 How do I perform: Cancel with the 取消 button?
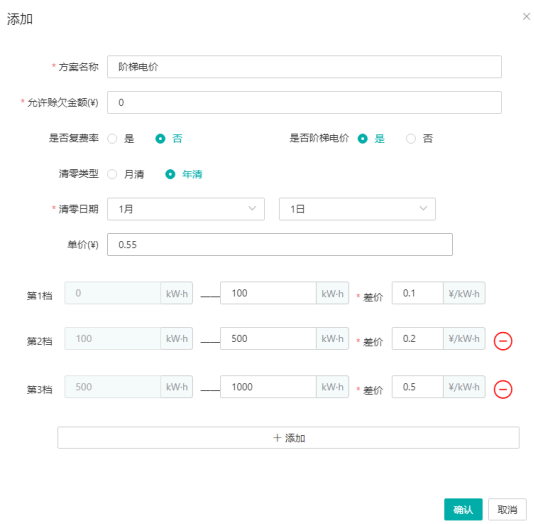tap(507, 509)
